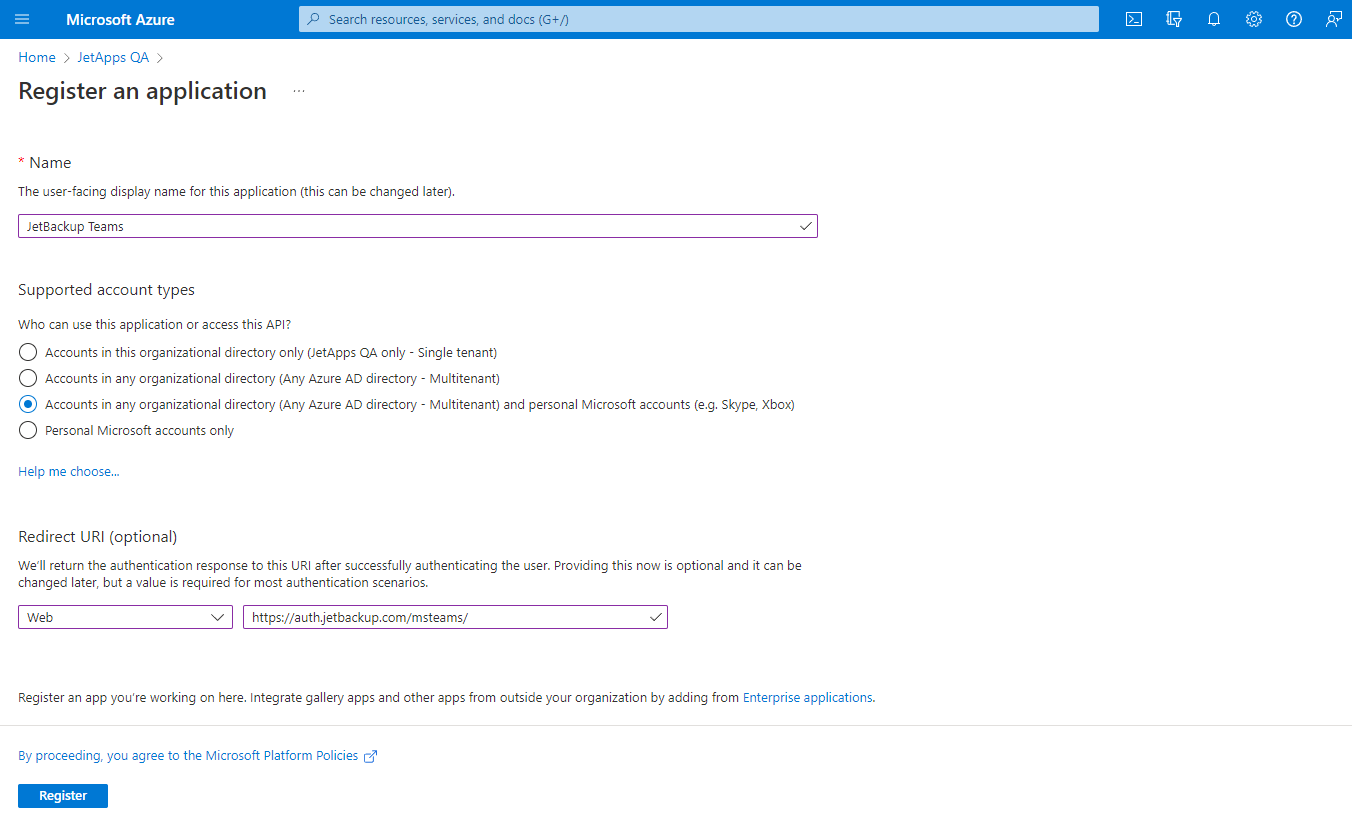Click the Register an application heading

pos(142,91)
